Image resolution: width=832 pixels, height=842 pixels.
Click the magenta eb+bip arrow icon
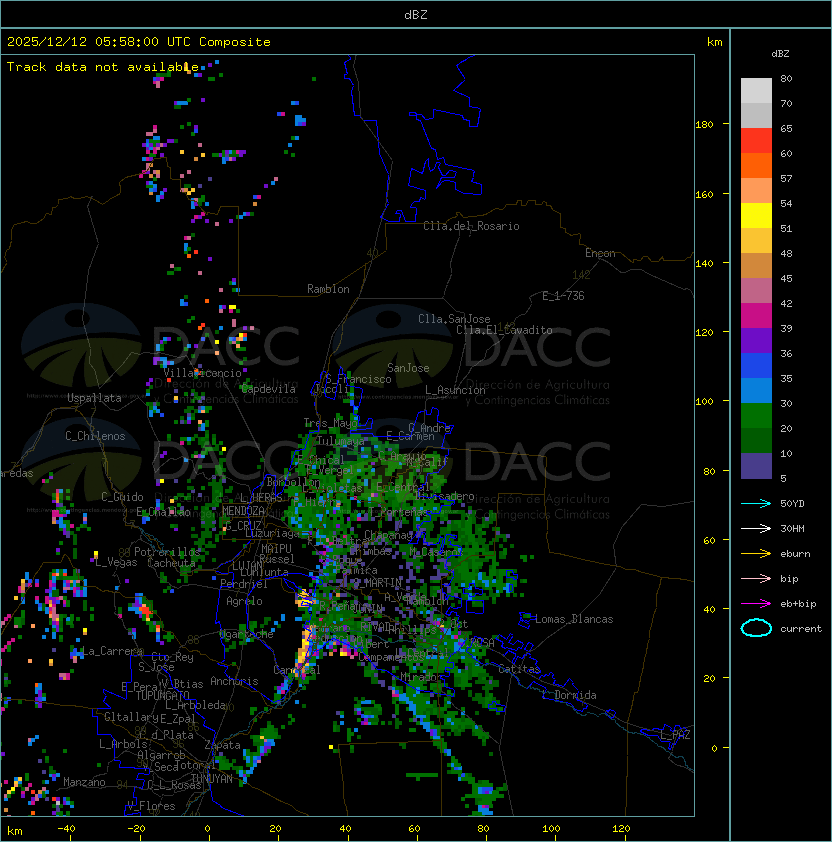pyautogui.click(x=756, y=604)
